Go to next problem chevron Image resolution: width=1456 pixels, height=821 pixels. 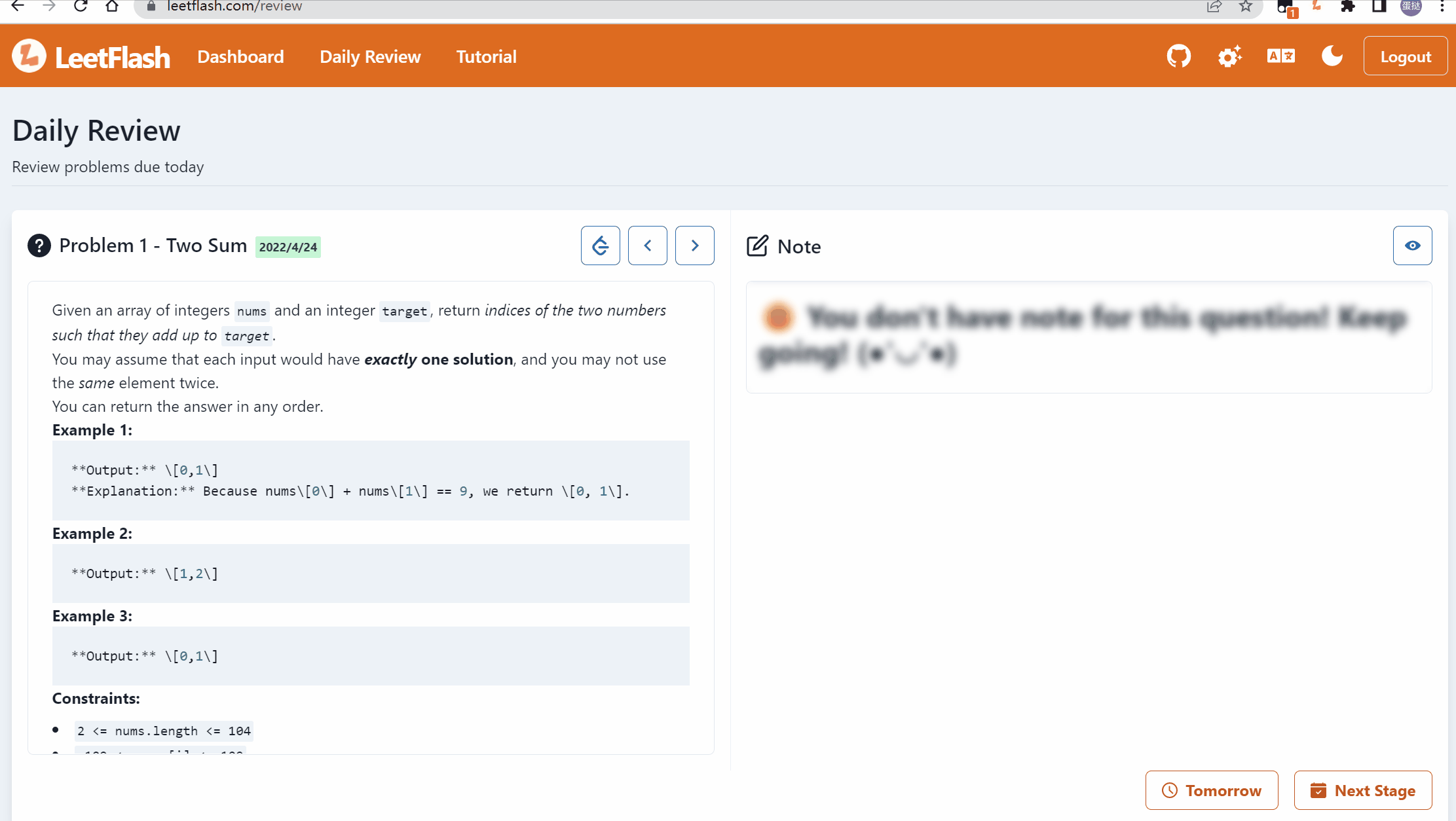click(x=694, y=246)
